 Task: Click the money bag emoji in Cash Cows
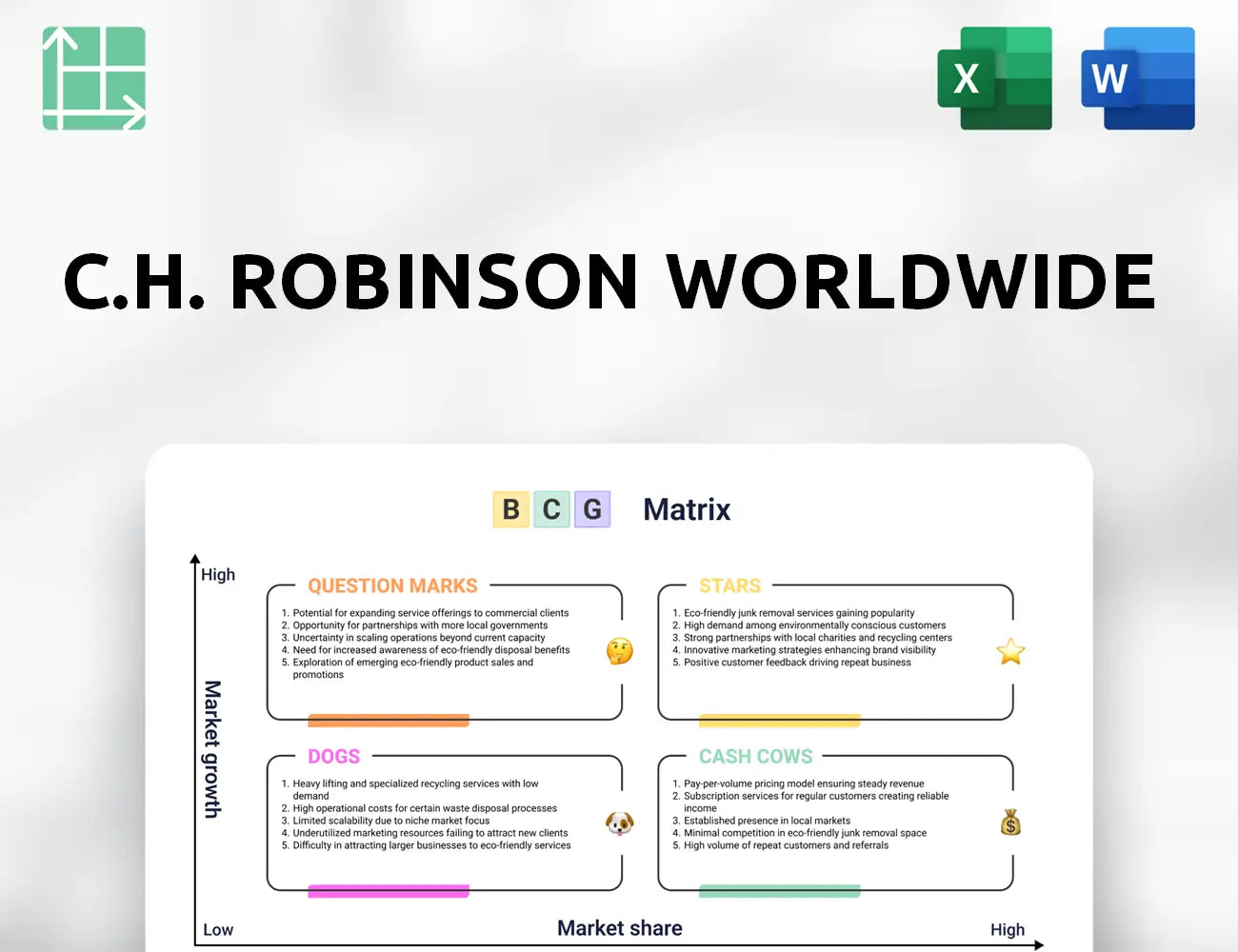pyautogui.click(x=1011, y=823)
